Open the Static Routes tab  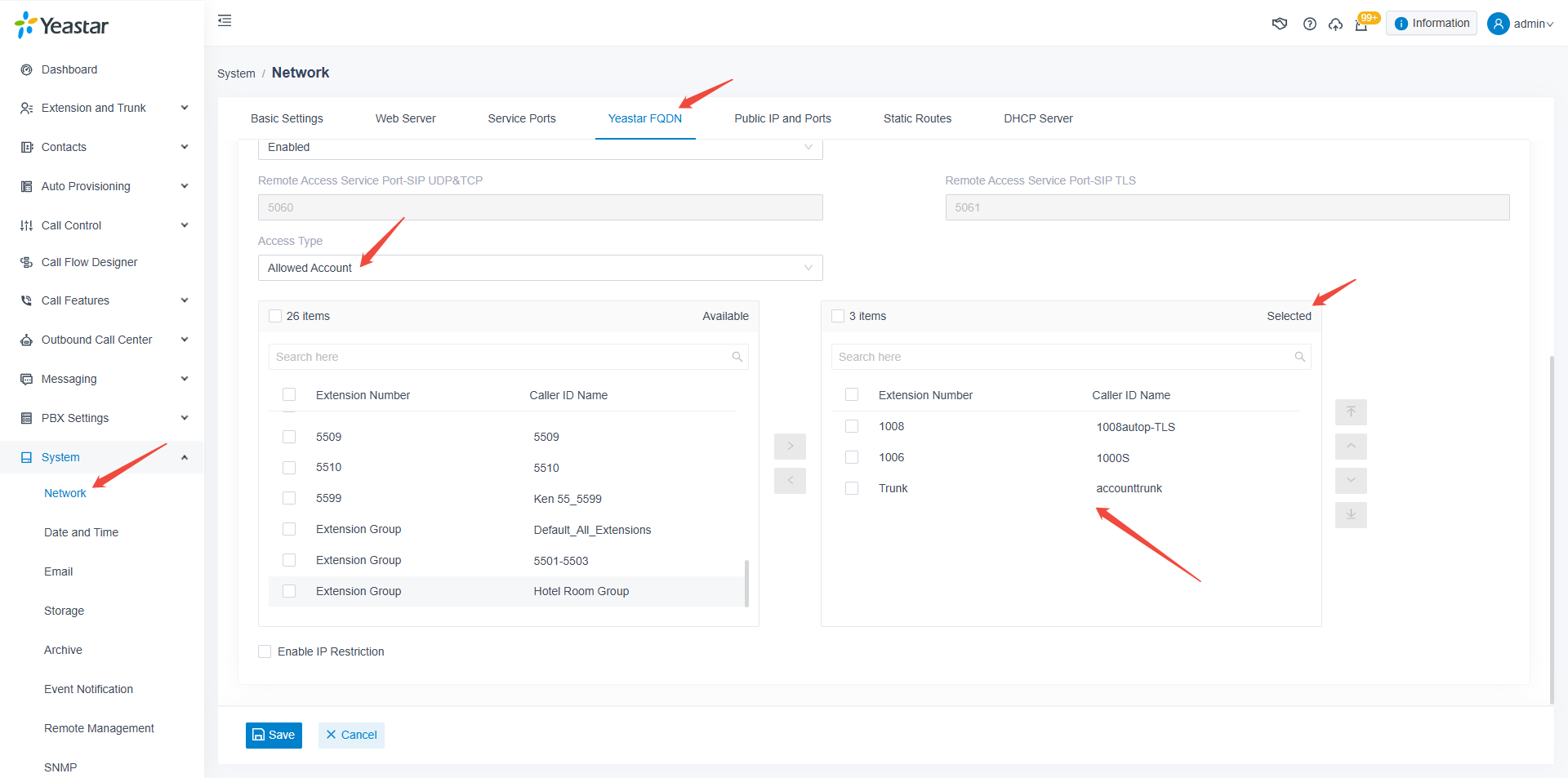click(x=917, y=118)
